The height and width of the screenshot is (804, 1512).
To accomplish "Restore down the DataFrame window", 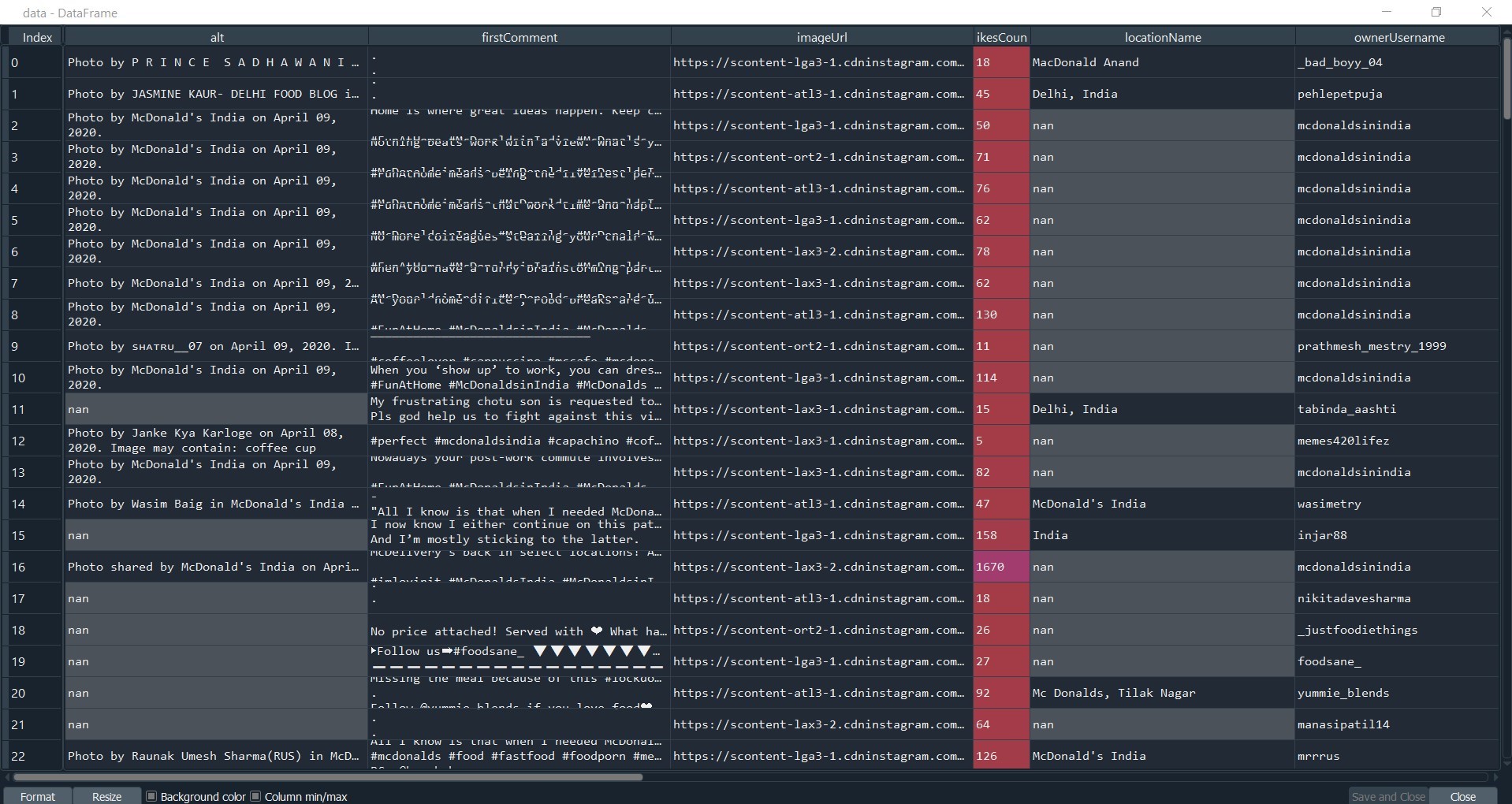I will [x=1436, y=12].
